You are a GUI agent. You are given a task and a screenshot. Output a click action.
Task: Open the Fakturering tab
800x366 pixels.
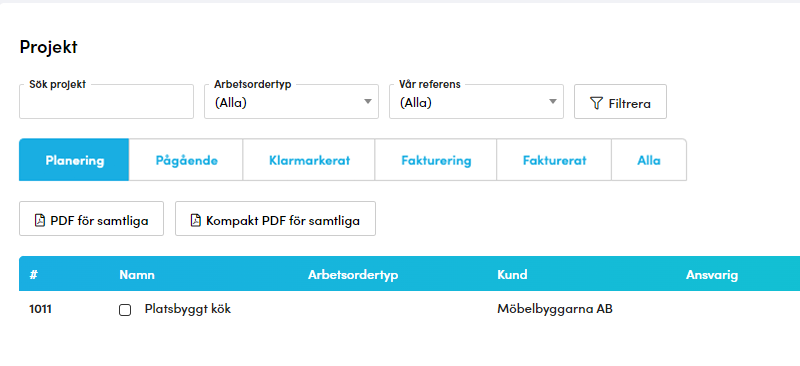coord(436,160)
